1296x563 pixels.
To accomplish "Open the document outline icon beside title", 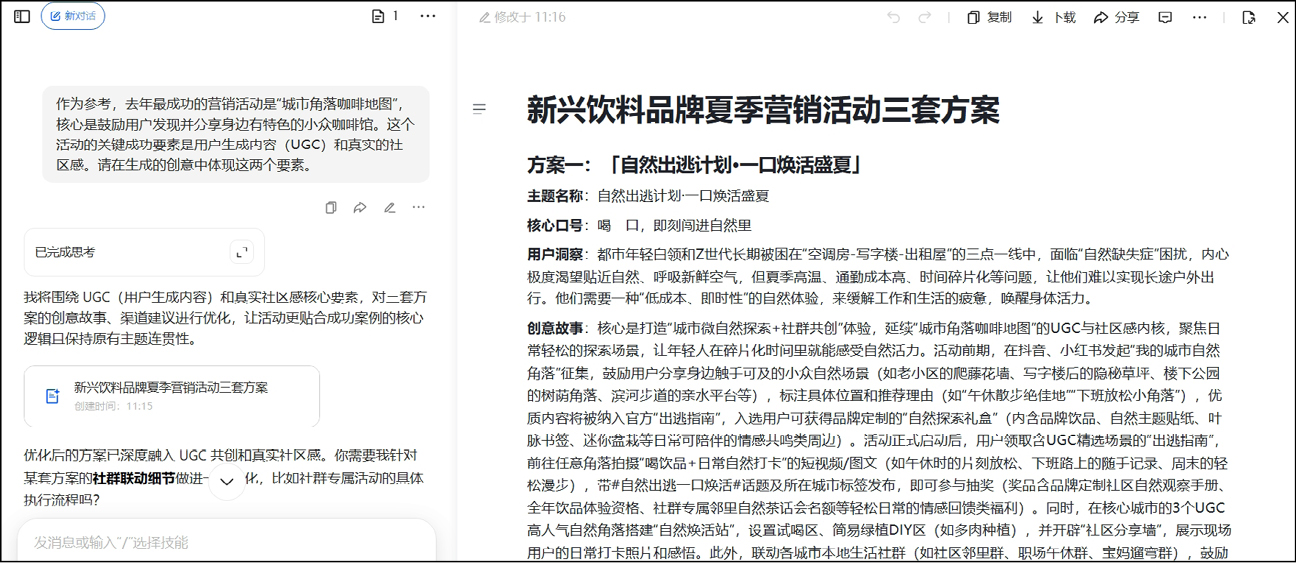I will pos(480,109).
